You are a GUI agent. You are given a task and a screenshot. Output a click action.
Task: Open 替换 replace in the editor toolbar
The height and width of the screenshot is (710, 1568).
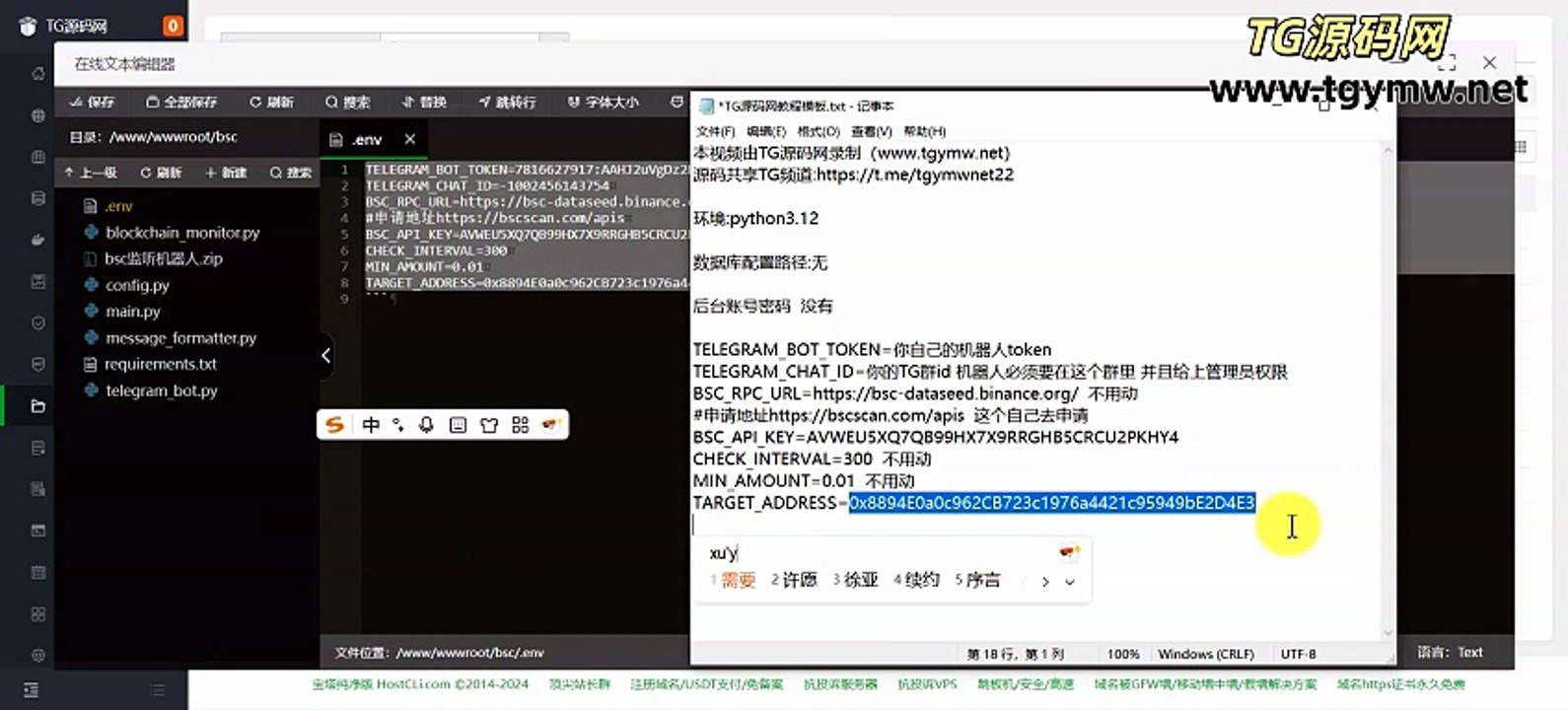click(x=424, y=102)
